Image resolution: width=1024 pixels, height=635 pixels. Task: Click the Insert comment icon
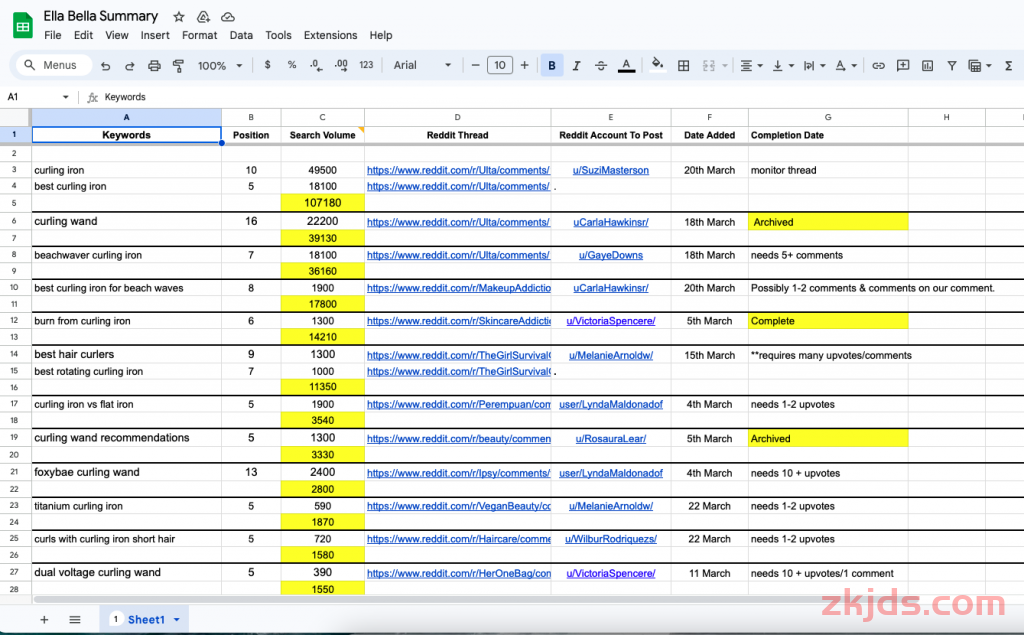point(903,65)
